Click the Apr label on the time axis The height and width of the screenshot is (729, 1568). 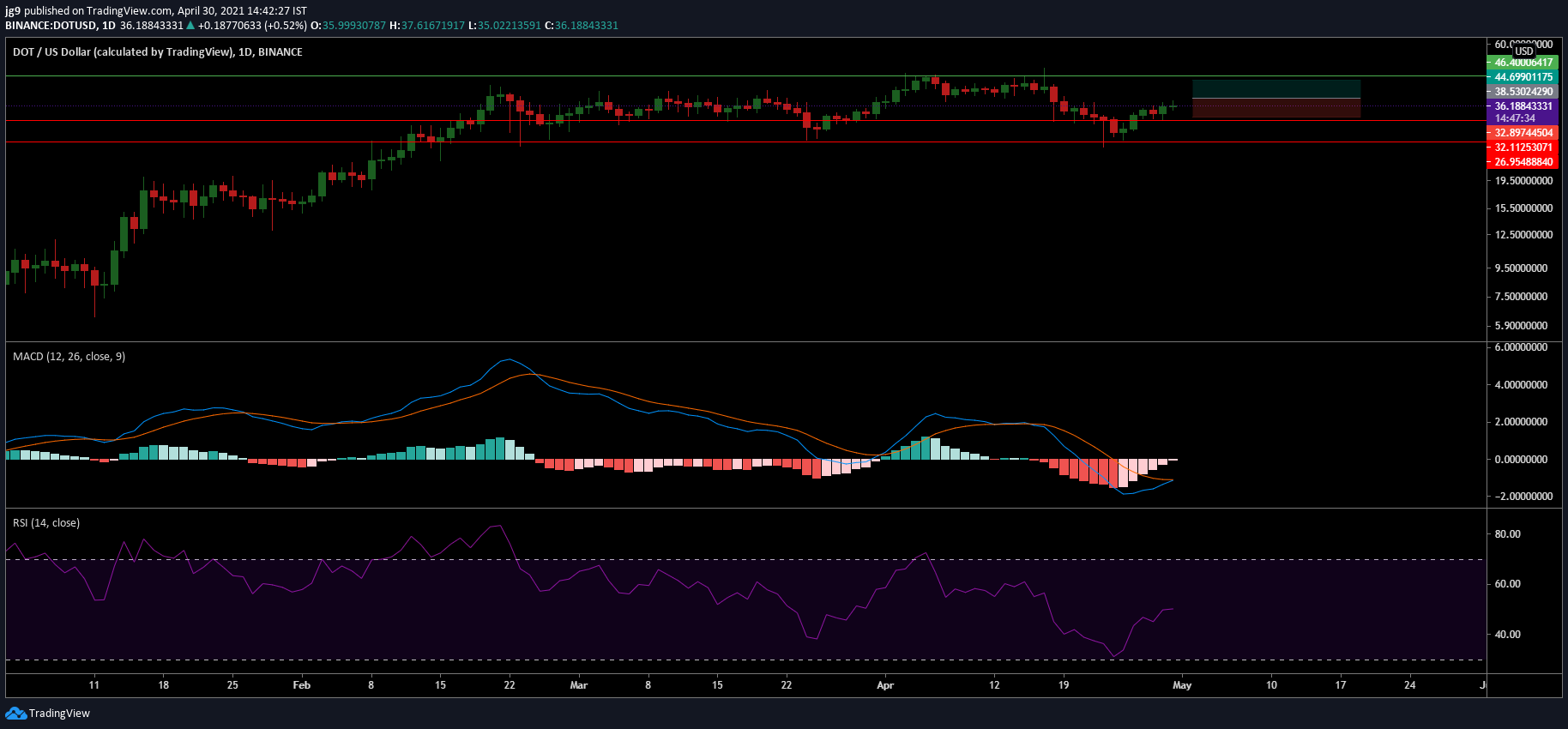point(885,685)
